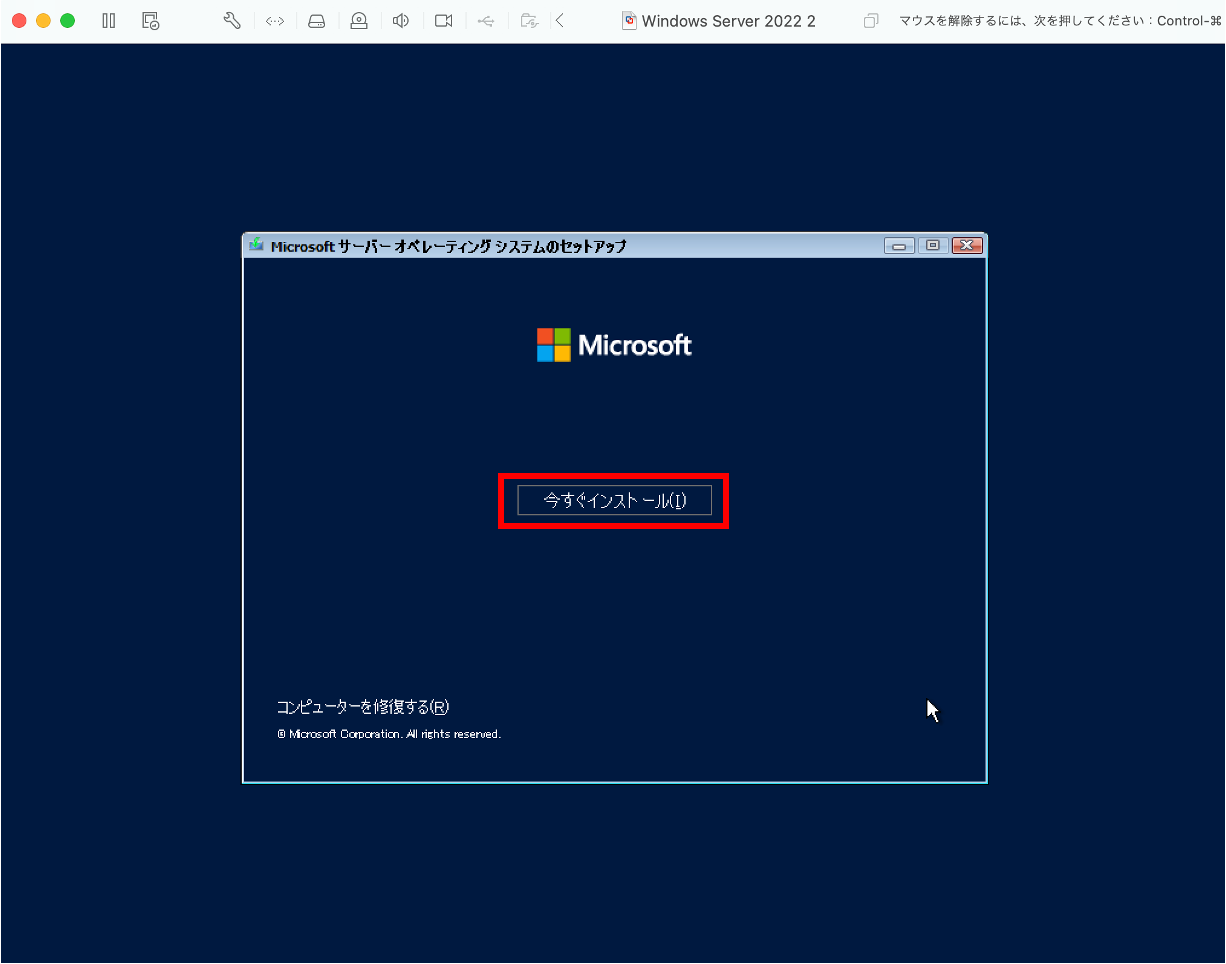Click the sound speaker icon

401,21
